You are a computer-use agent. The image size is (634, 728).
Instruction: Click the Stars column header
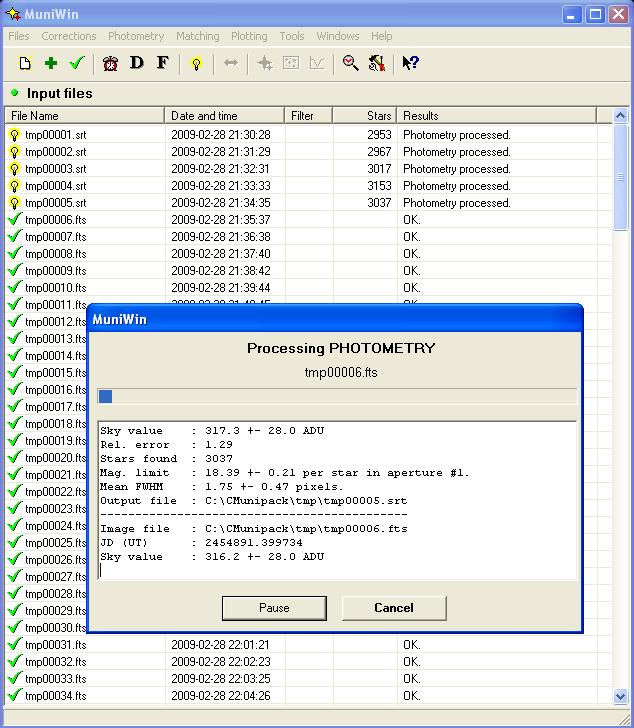pos(365,116)
